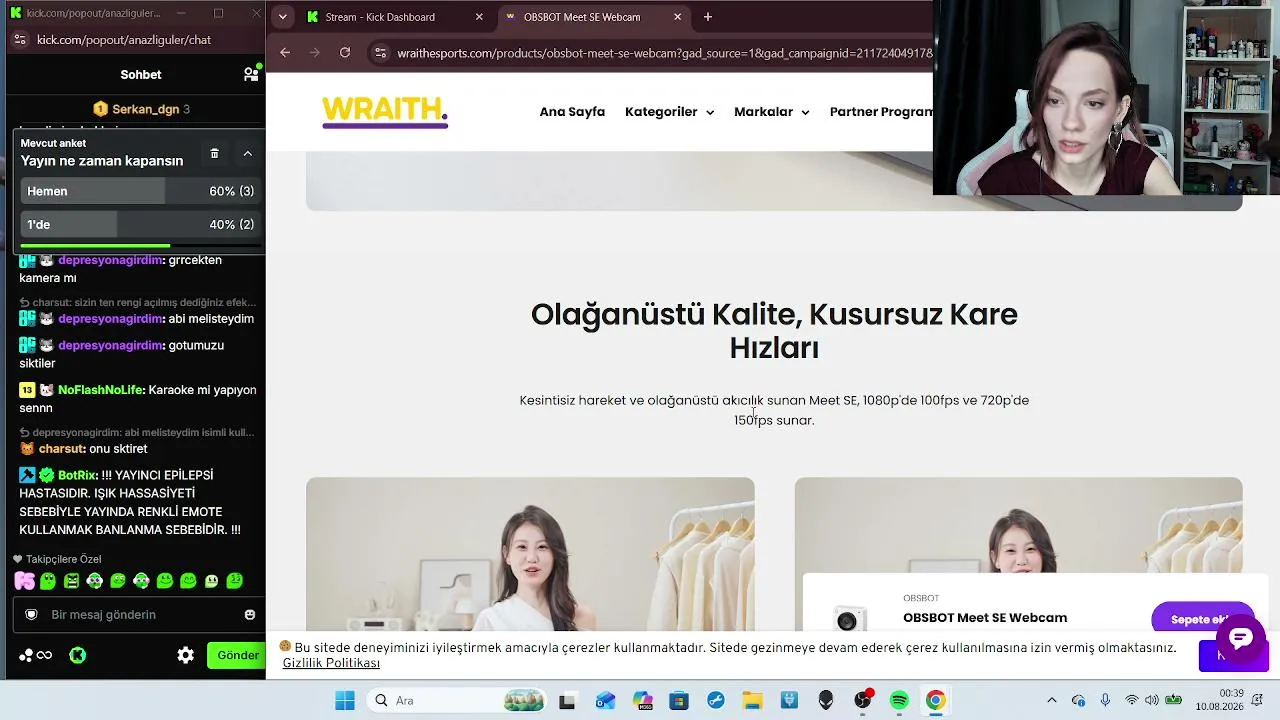1280x720 pixels.
Task: Expand the Kategoriler menu
Action: pos(670,112)
